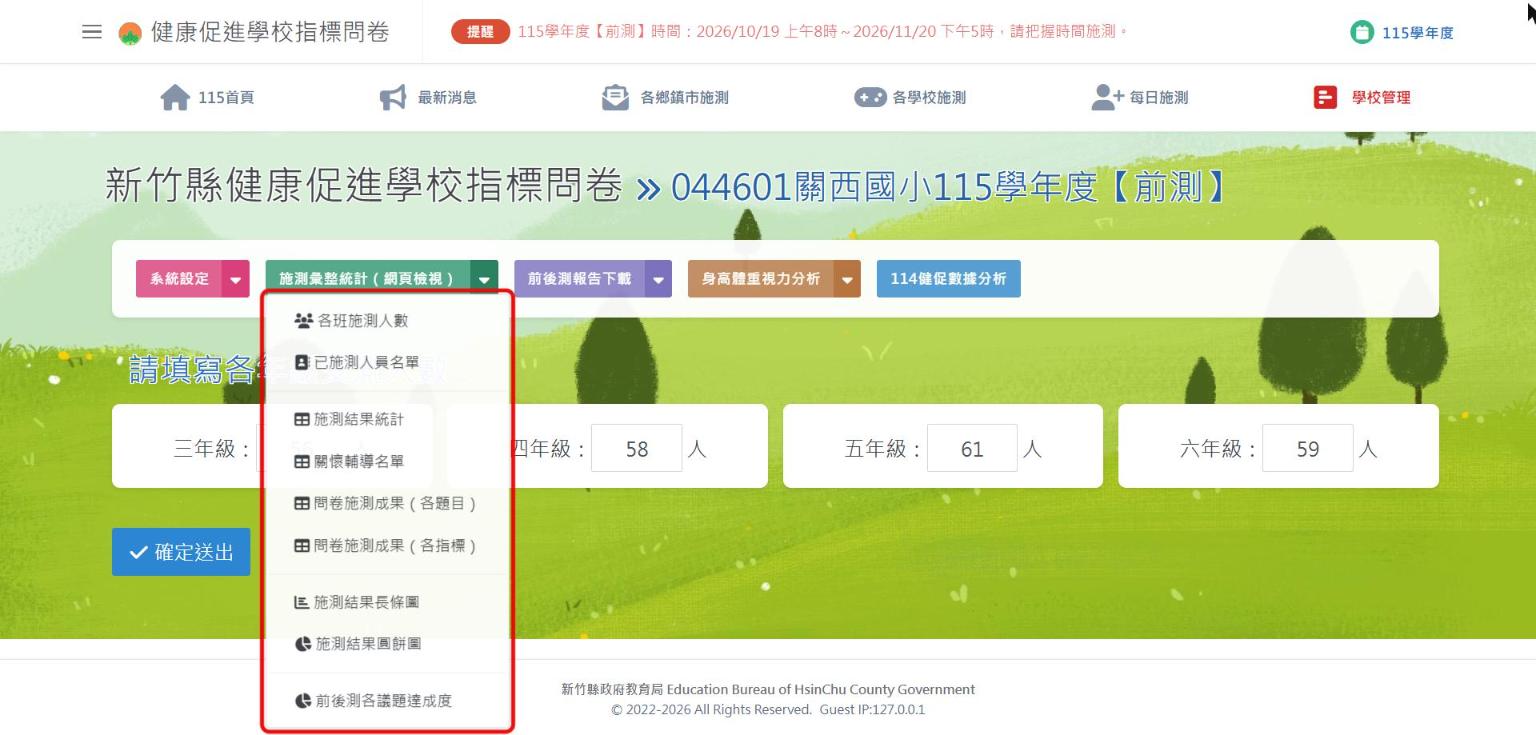Collapse the 施測彙整統計 dropdown arrow

(485, 279)
